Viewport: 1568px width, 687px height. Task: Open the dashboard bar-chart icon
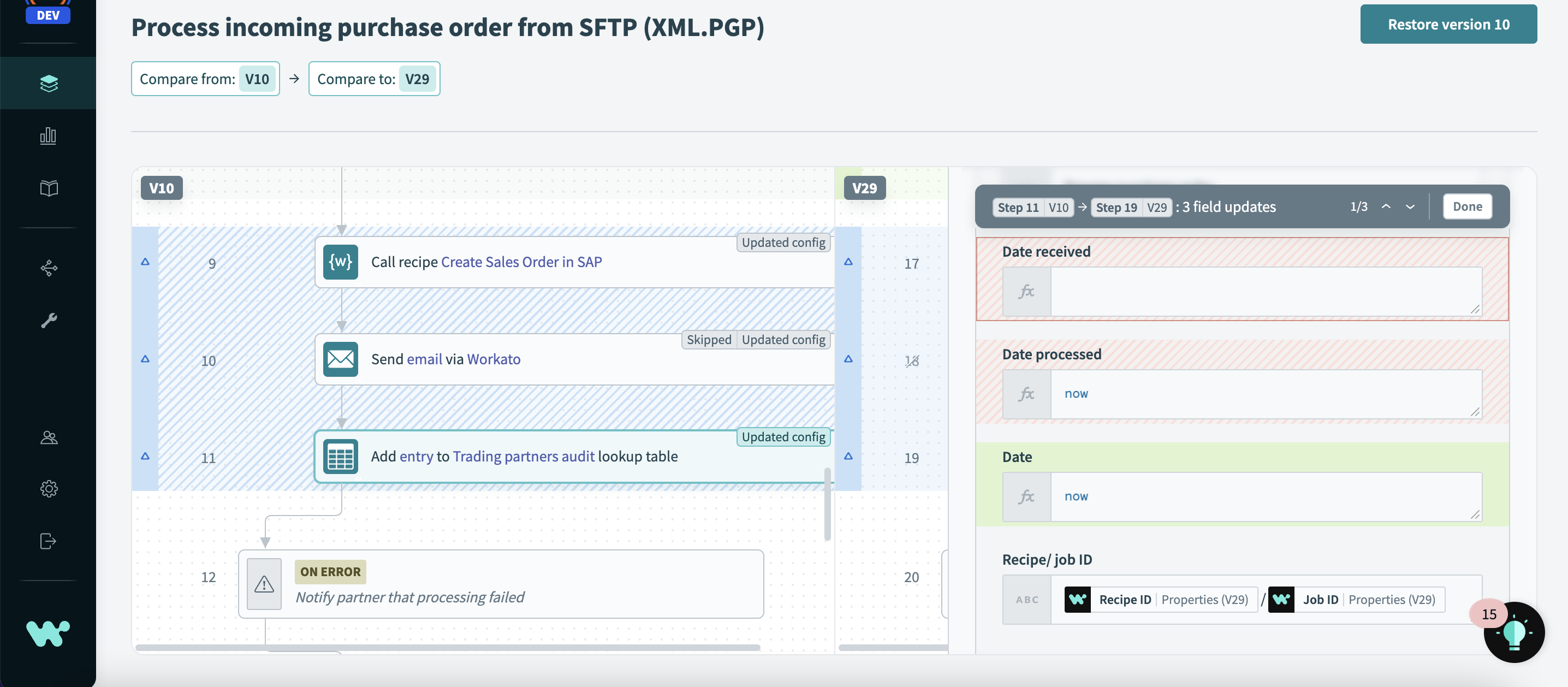(x=48, y=137)
